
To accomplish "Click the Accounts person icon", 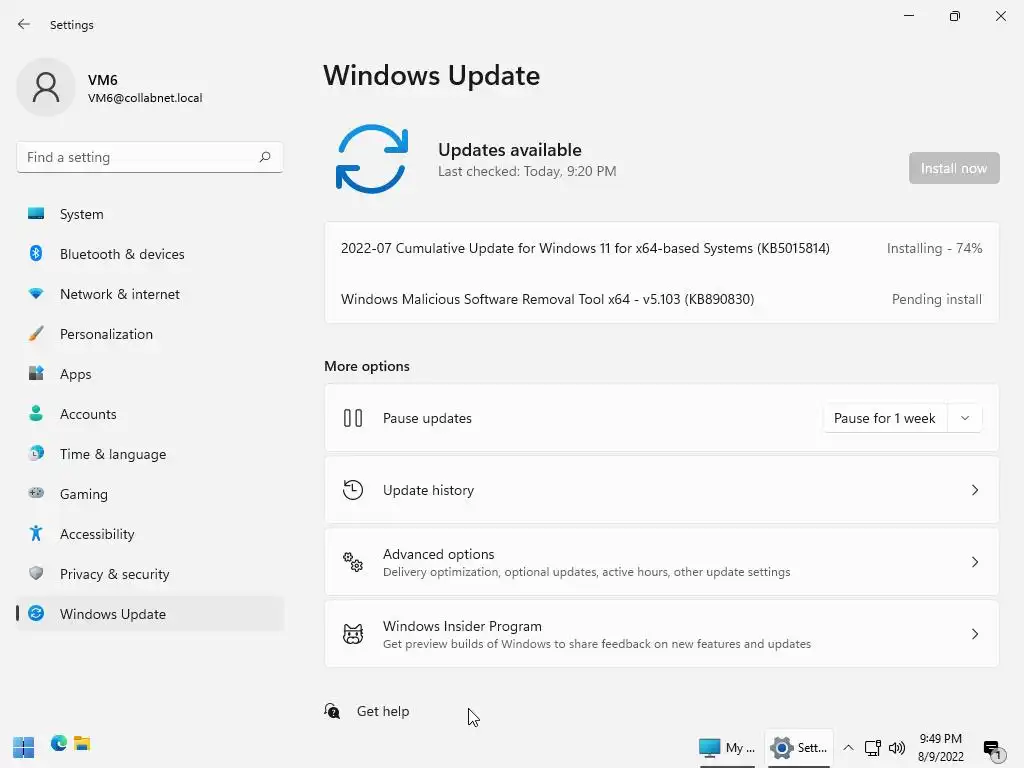I will tap(36, 413).
